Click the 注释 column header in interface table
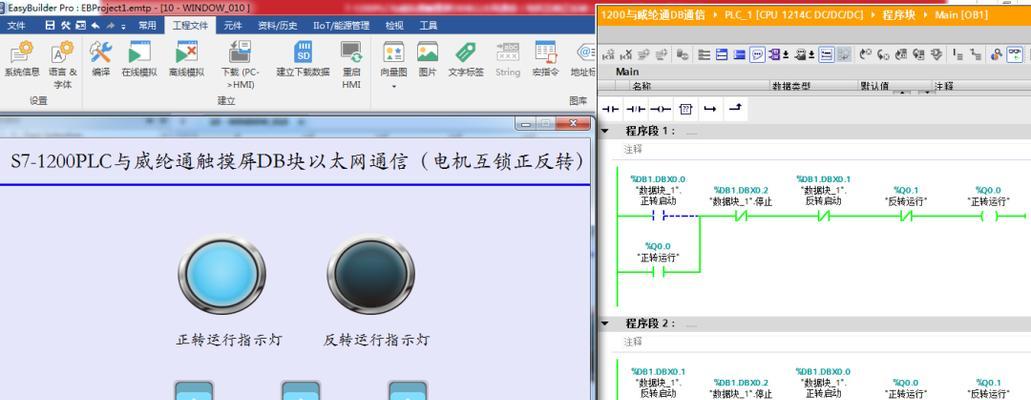Image resolution: width=1031 pixels, height=400 pixels. click(x=981, y=86)
